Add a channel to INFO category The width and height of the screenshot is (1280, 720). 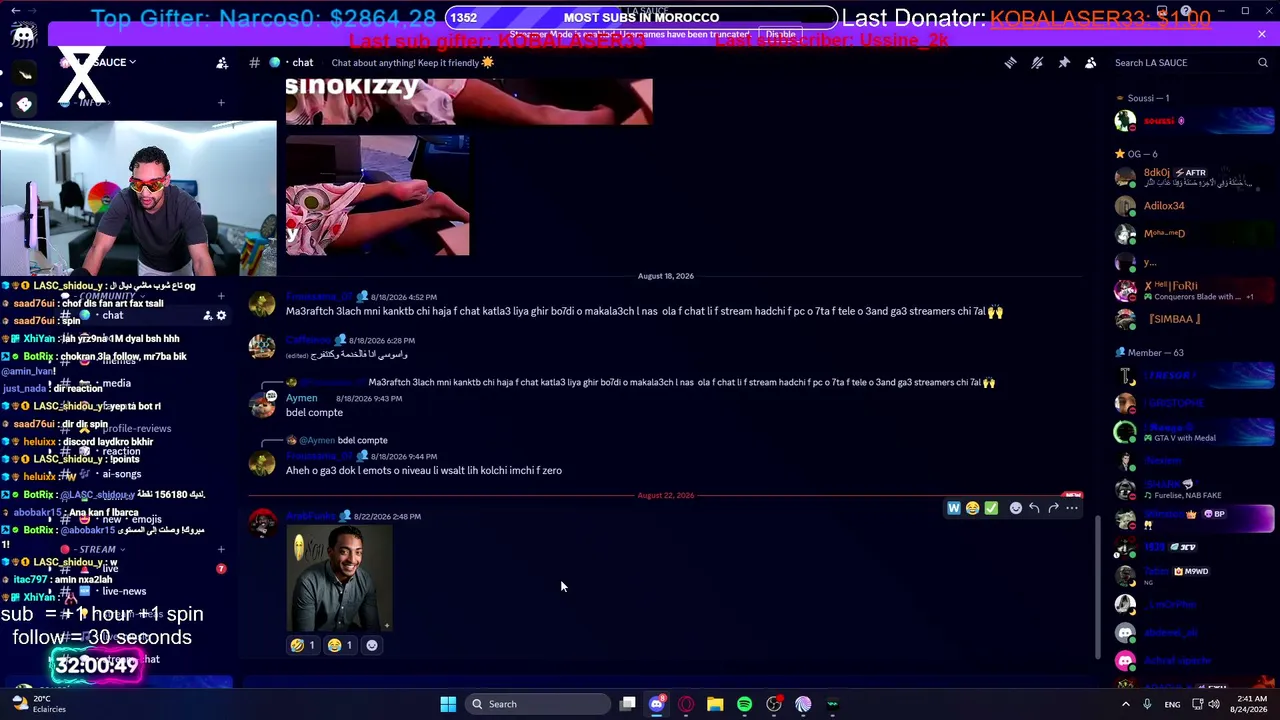point(221,102)
